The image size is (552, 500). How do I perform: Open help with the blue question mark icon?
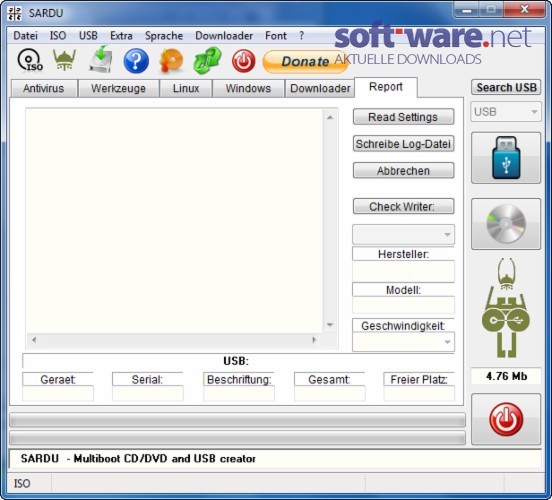click(136, 61)
